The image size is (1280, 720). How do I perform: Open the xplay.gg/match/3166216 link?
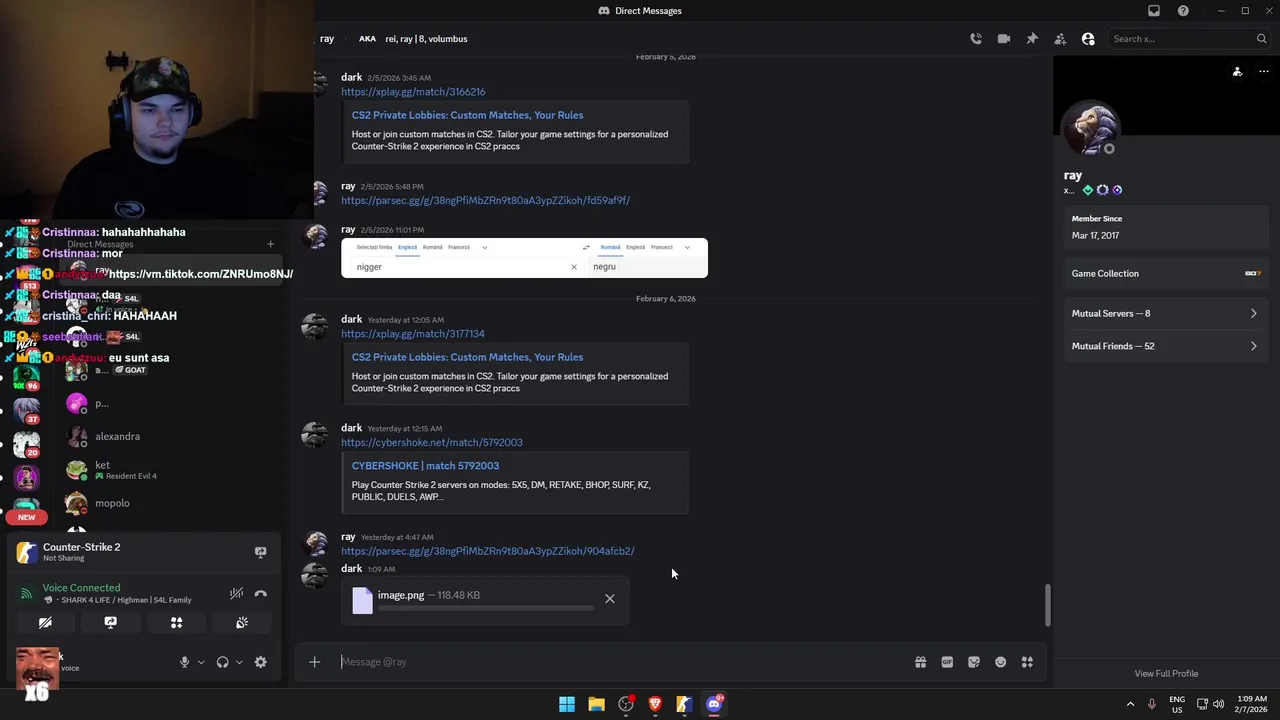[413, 92]
